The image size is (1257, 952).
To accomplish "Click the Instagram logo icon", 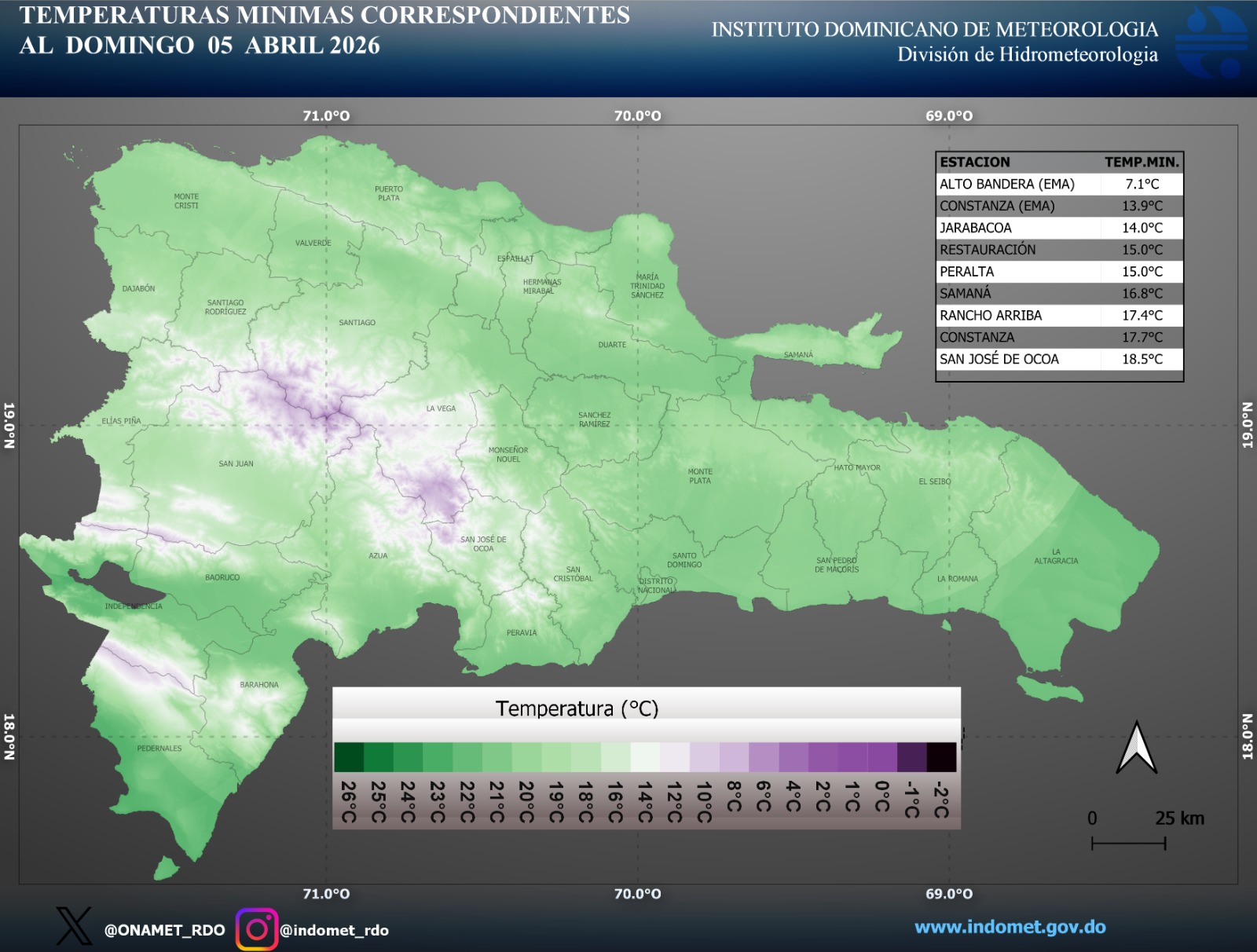I will click(x=257, y=930).
